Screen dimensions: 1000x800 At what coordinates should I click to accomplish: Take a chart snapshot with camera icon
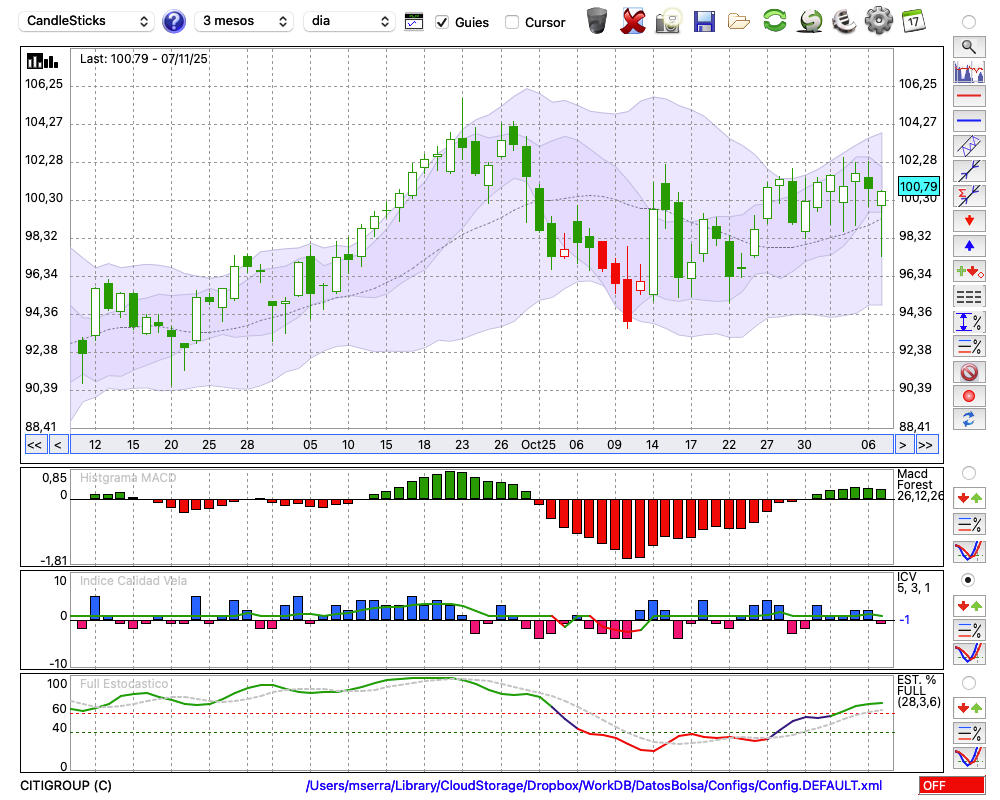[x=668, y=21]
